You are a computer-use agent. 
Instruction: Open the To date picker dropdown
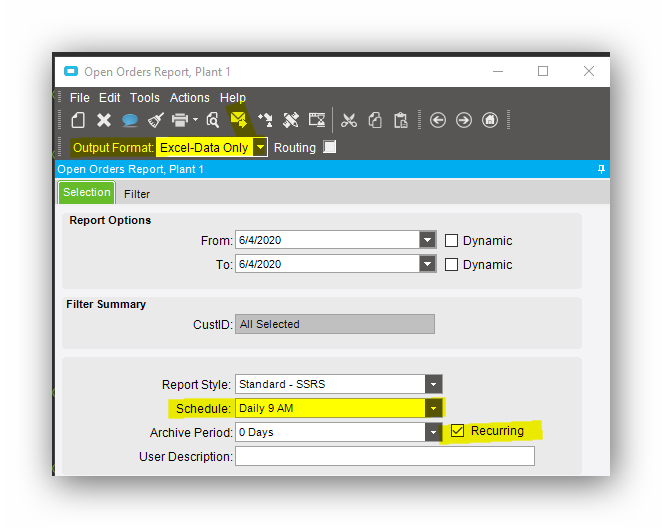[x=427, y=264]
